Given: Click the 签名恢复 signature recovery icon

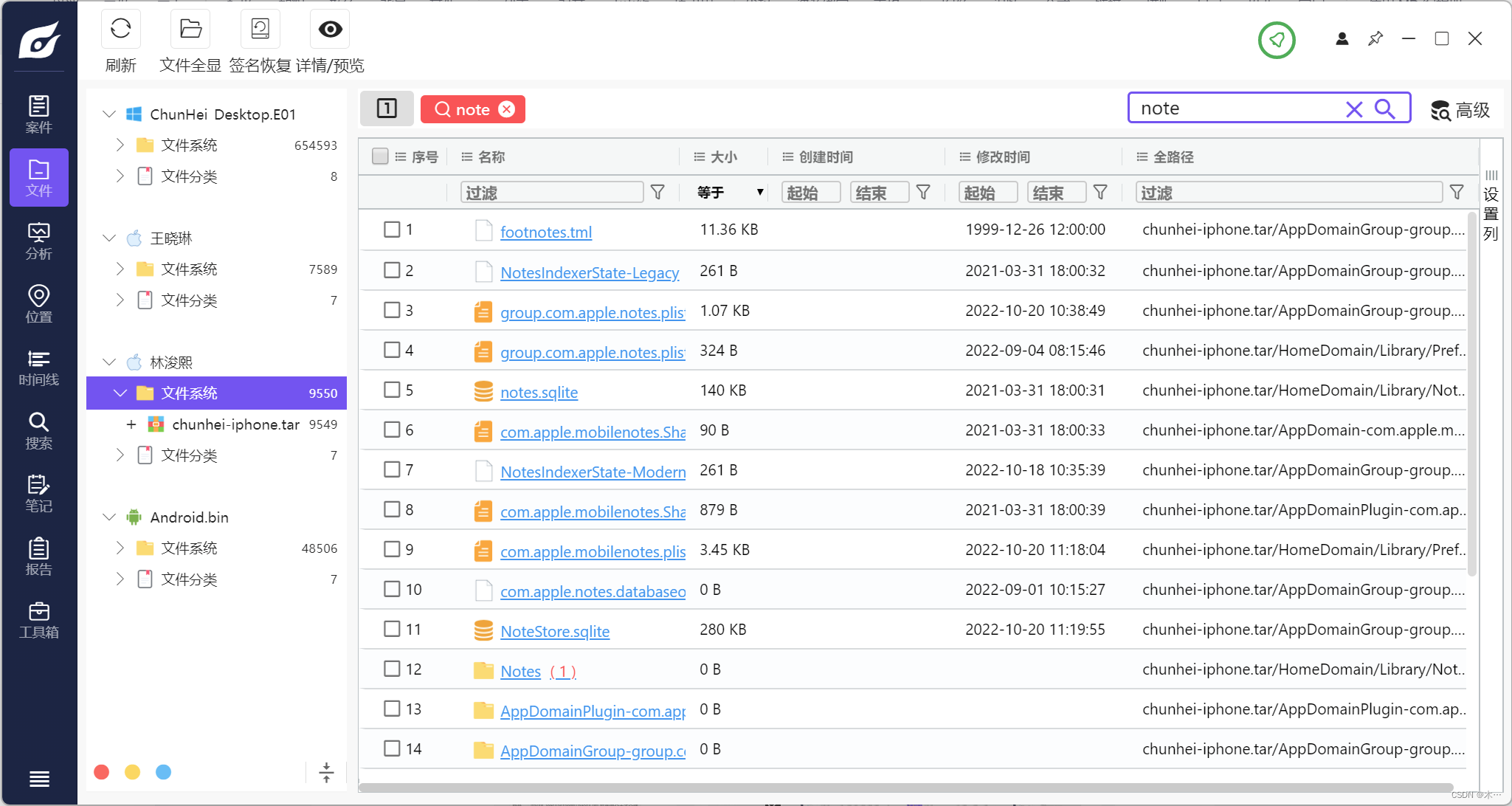Looking at the screenshot, I should 260,30.
